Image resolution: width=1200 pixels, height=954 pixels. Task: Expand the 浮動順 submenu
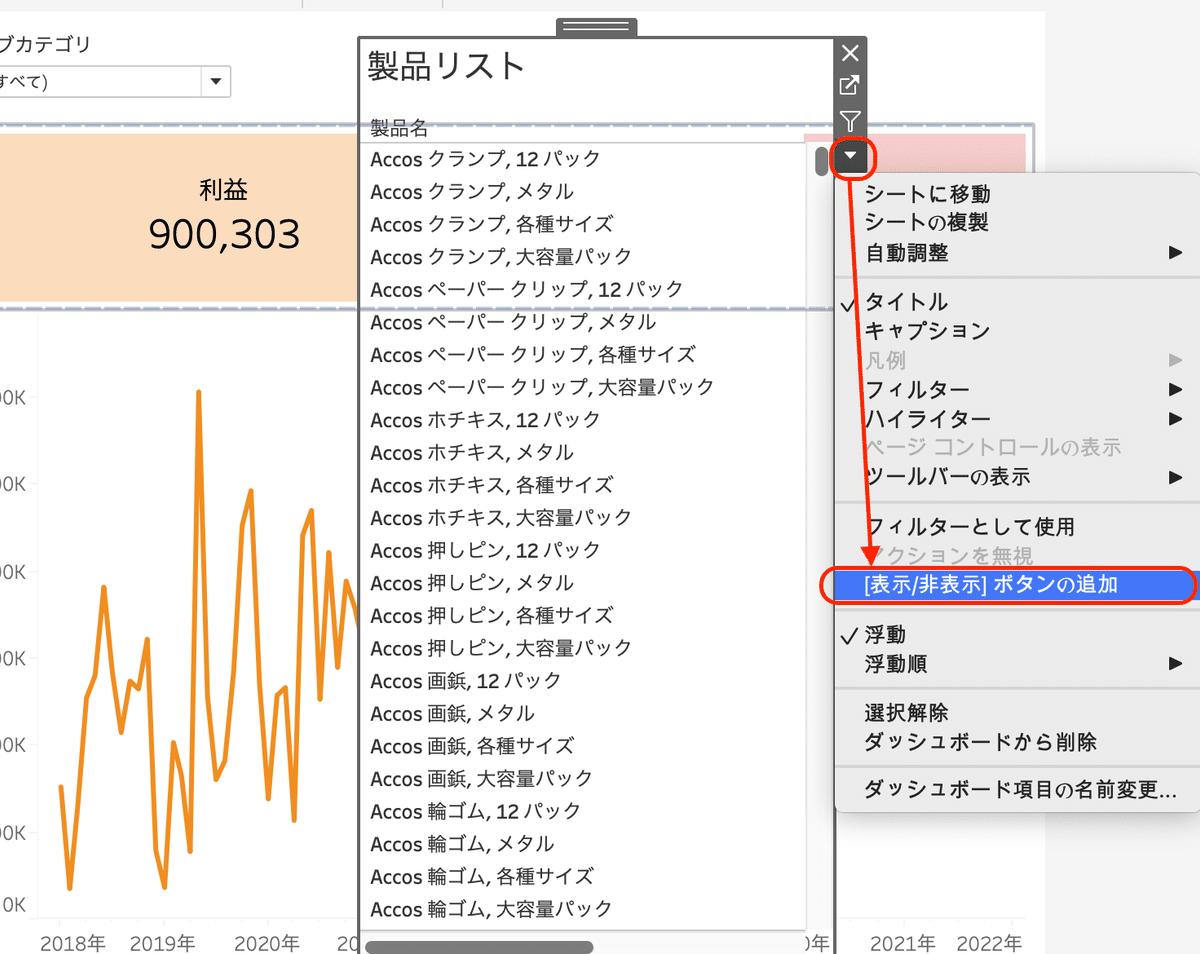coord(1017,663)
